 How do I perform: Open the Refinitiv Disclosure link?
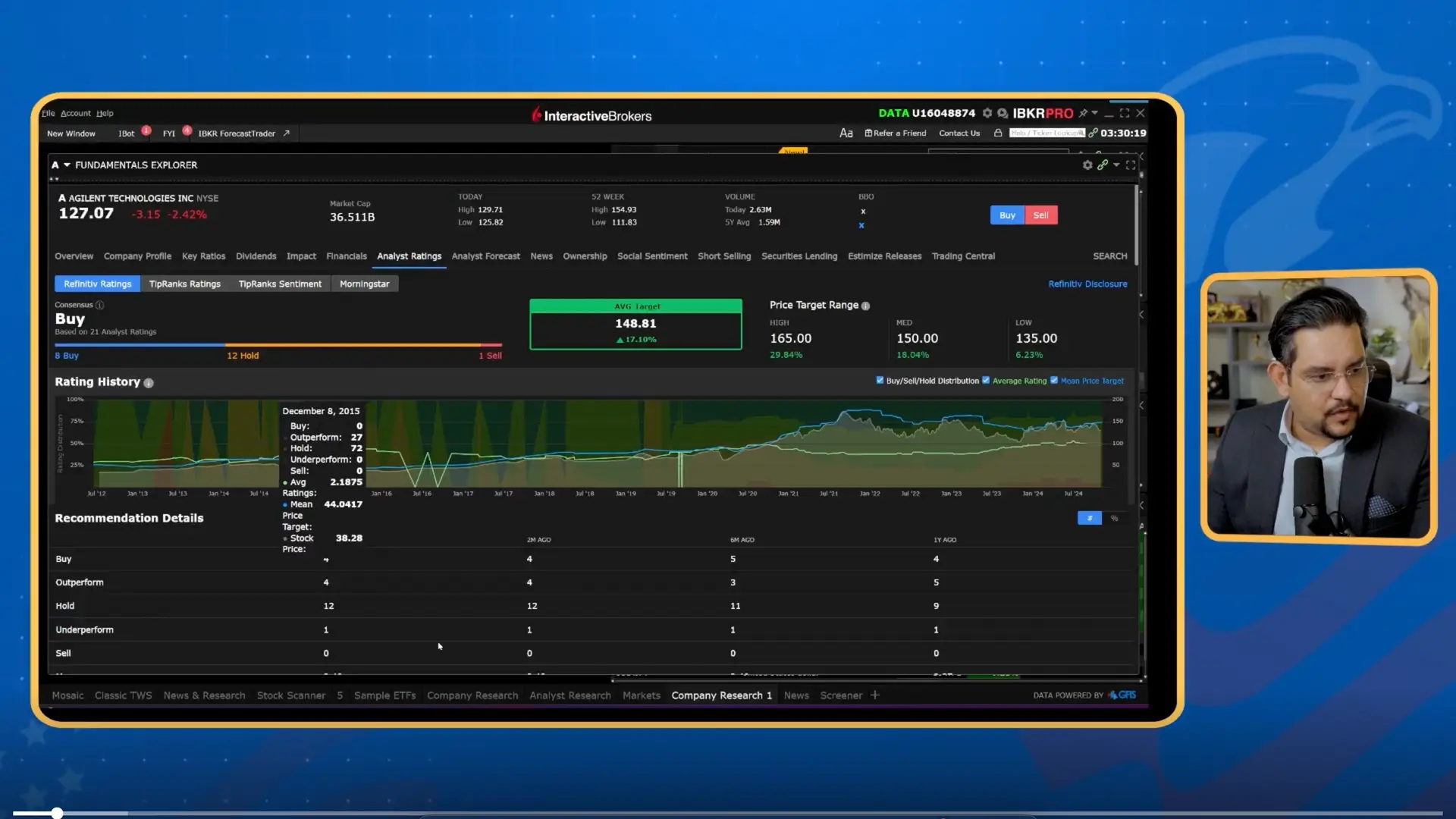point(1087,284)
